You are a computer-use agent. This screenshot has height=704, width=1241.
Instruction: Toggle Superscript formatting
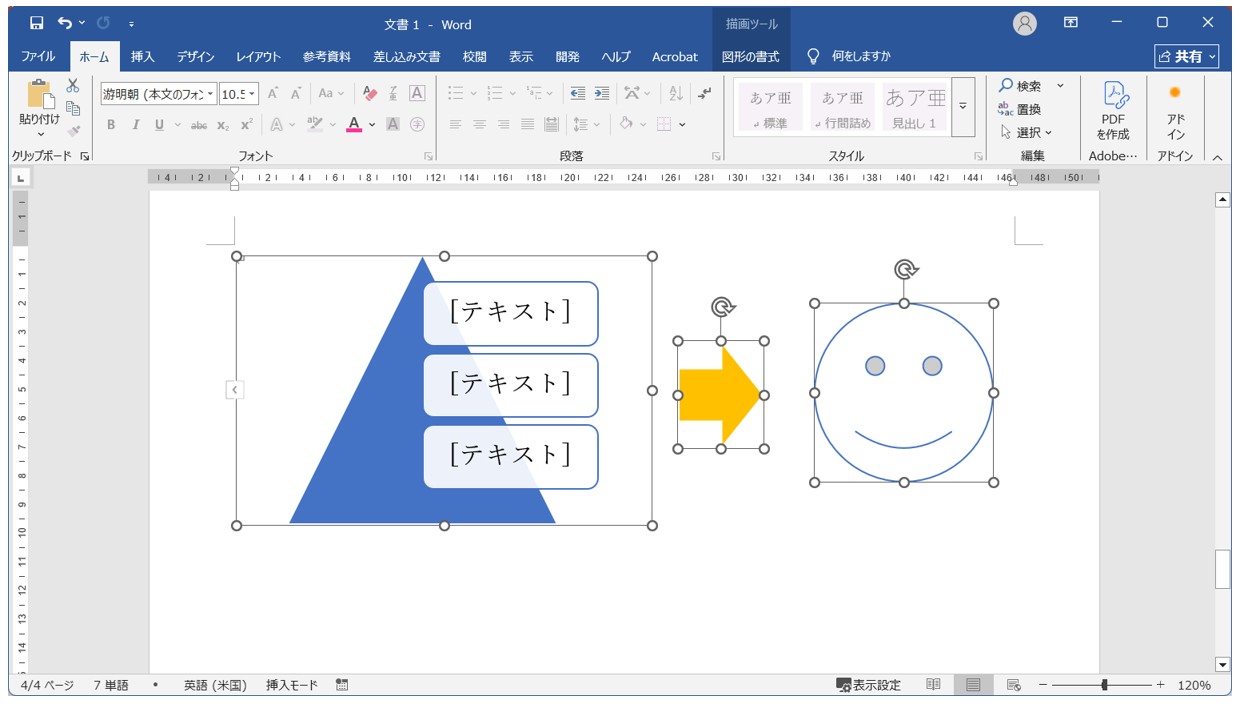[246, 125]
